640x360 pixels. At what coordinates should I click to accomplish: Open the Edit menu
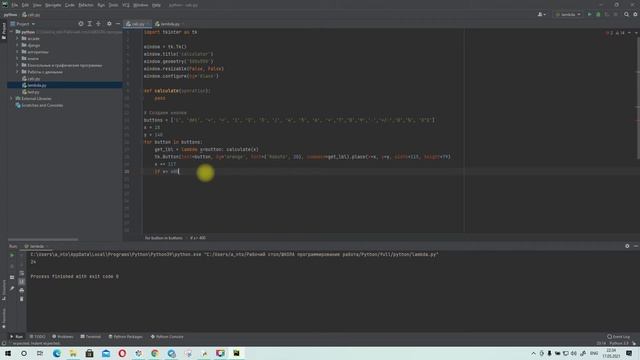click(25, 5)
